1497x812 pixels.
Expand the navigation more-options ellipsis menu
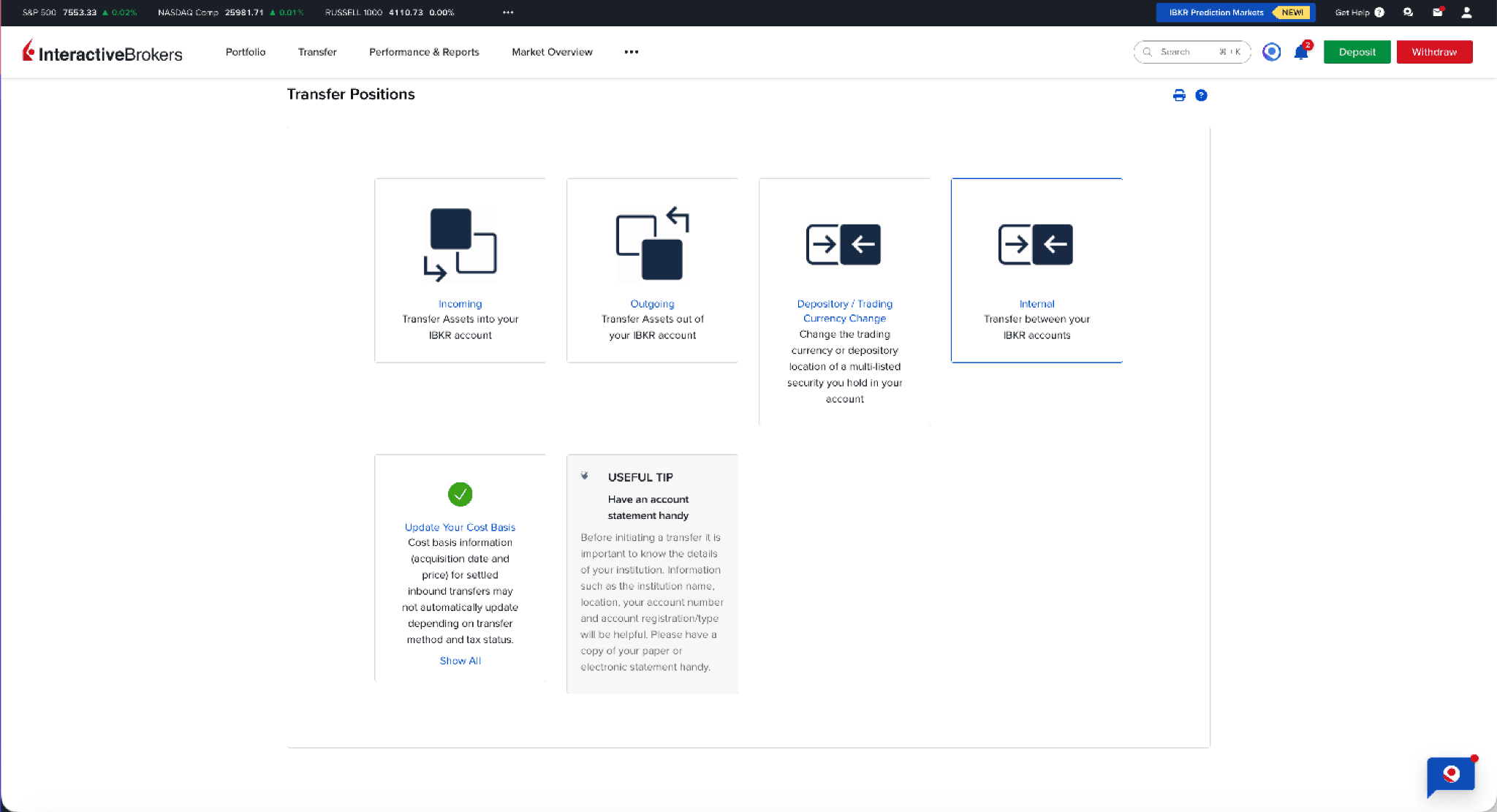(632, 52)
